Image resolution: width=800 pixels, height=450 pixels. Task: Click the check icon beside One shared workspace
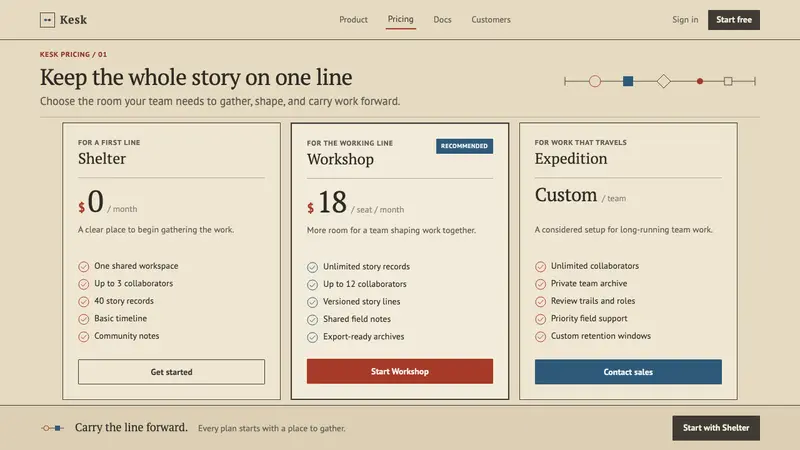click(84, 266)
